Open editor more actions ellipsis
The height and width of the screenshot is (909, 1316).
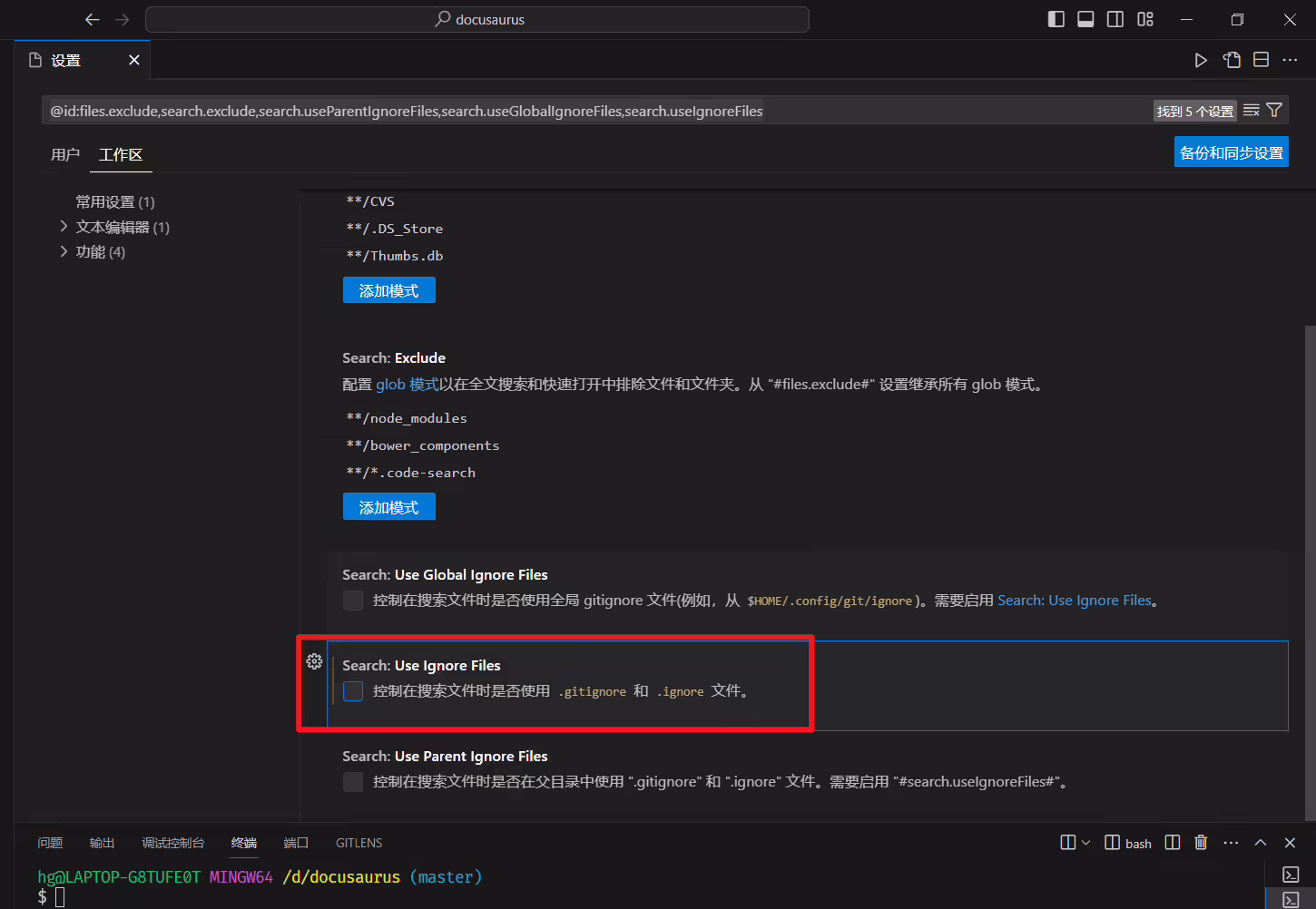[x=1290, y=60]
